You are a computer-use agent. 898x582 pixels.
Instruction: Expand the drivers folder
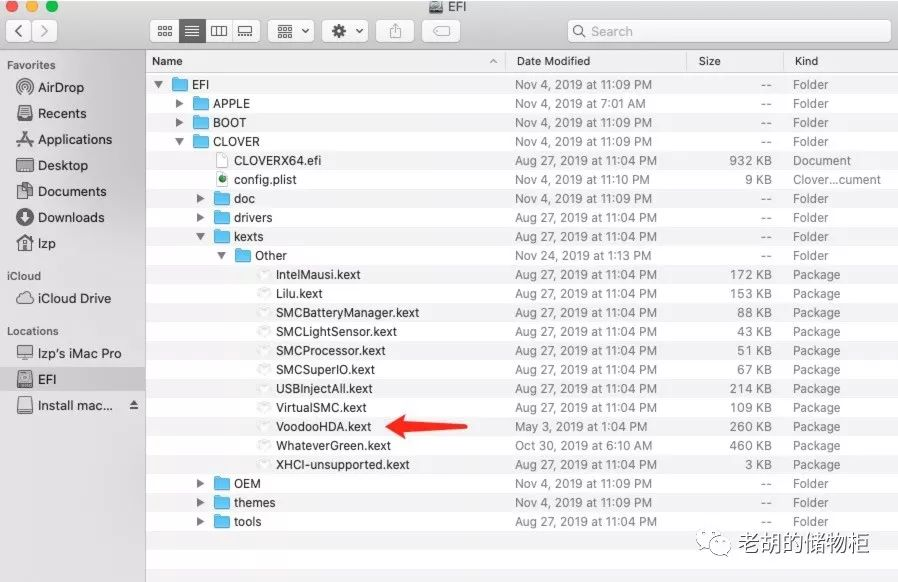coord(200,218)
